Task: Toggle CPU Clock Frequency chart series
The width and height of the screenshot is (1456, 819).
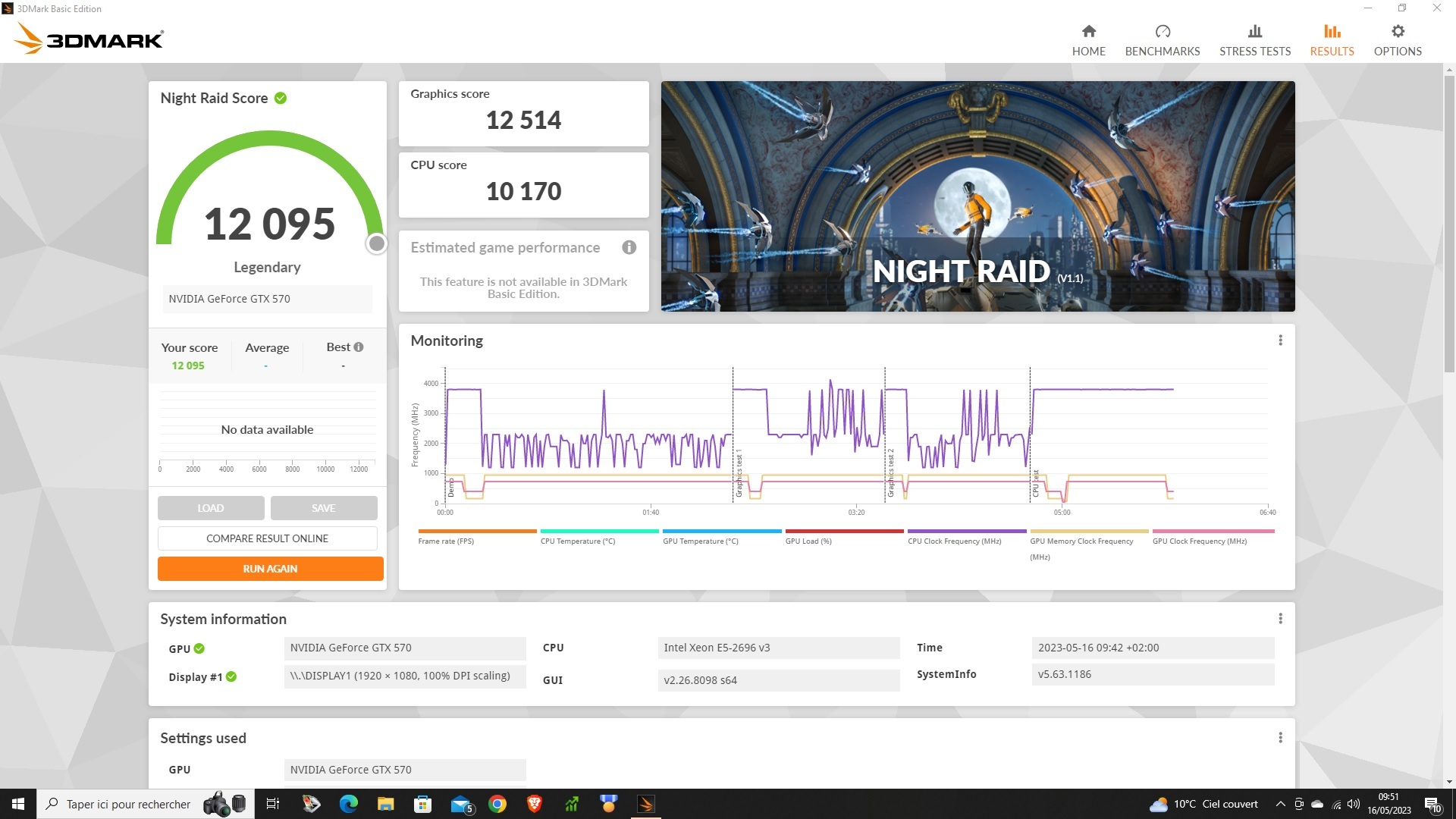Action: coord(954,541)
